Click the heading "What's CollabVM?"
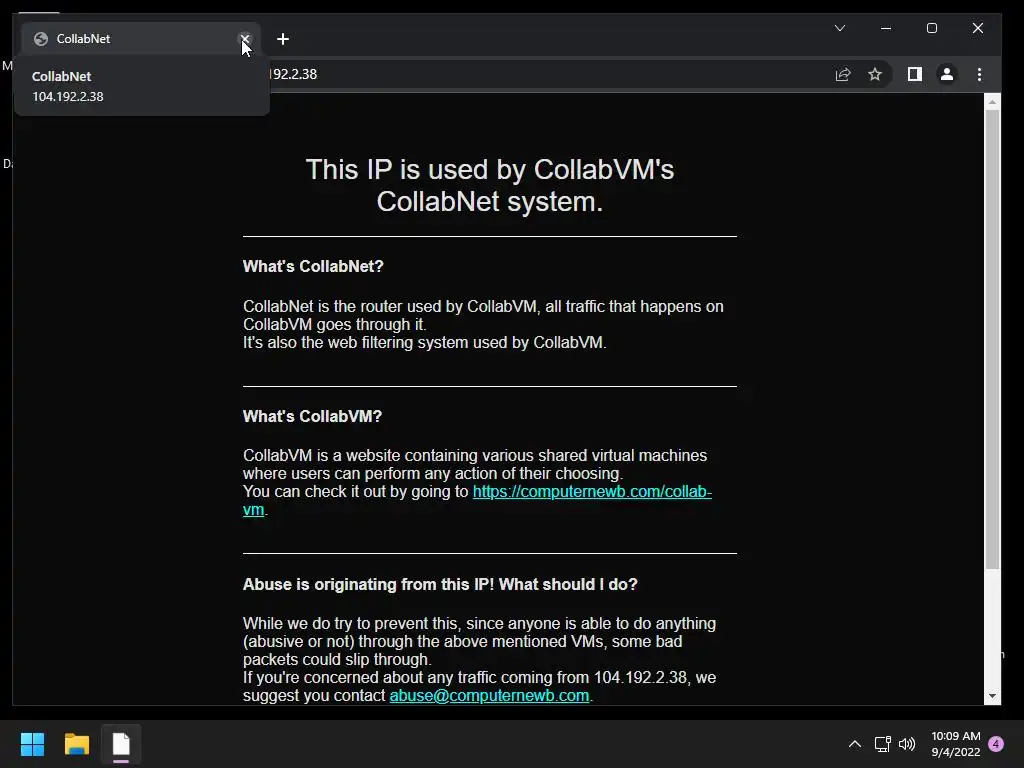1024x768 pixels. pos(312,417)
